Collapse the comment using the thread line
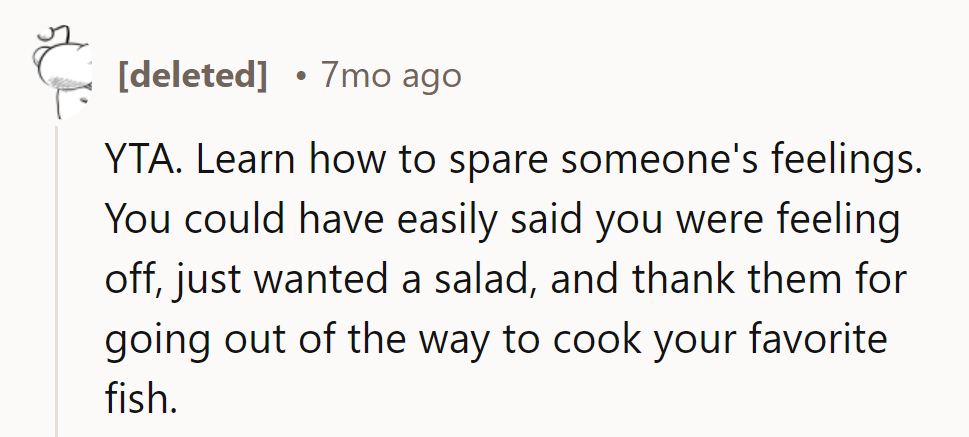This screenshot has width=969, height=437. click(56, 280)
